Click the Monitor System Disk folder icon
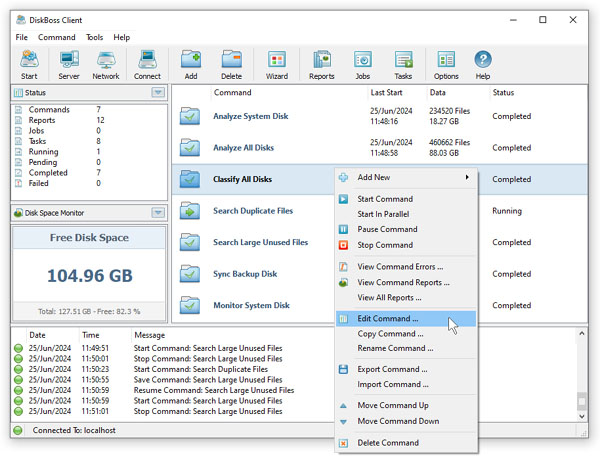Image resolution: width=600 pixels, height=458 pixels. [190, 305]
